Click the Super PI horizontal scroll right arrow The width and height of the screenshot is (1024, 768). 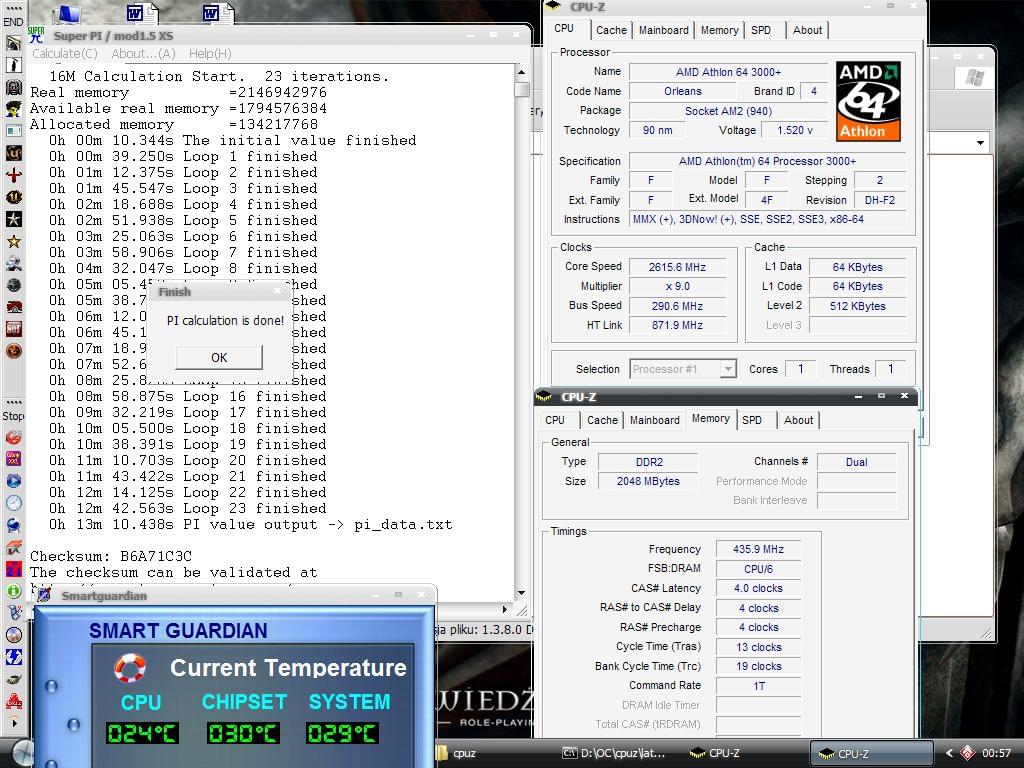504,609
